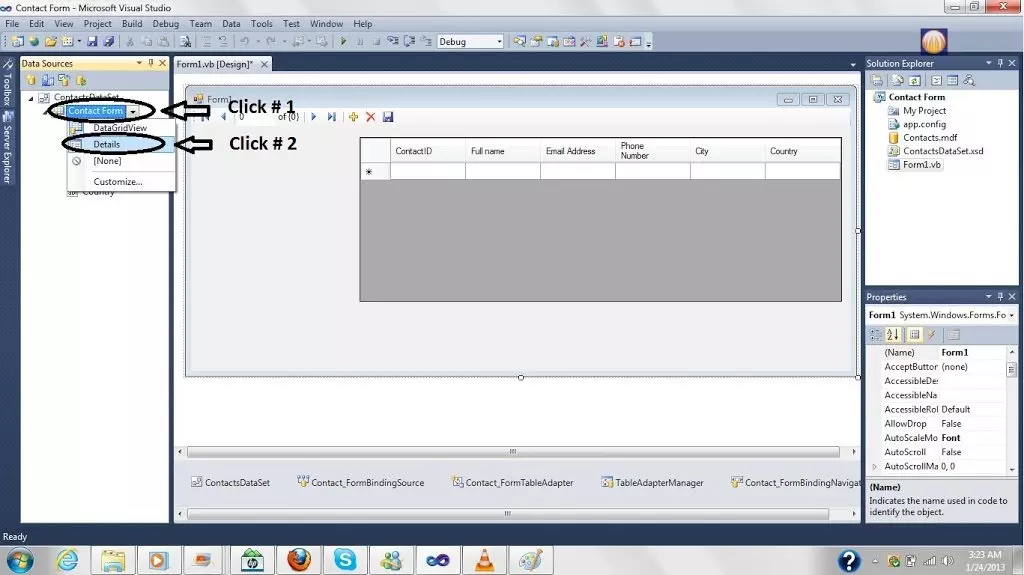Click the Save Data disk icon in navigator
The height and width of the screenshot is (575, 1024).
(388, 117)
